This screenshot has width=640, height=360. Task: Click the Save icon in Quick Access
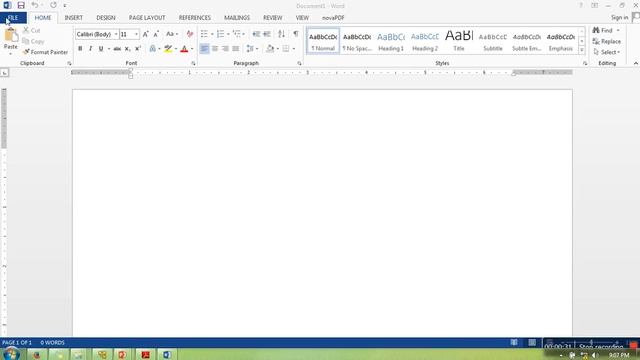pos(21,5)
